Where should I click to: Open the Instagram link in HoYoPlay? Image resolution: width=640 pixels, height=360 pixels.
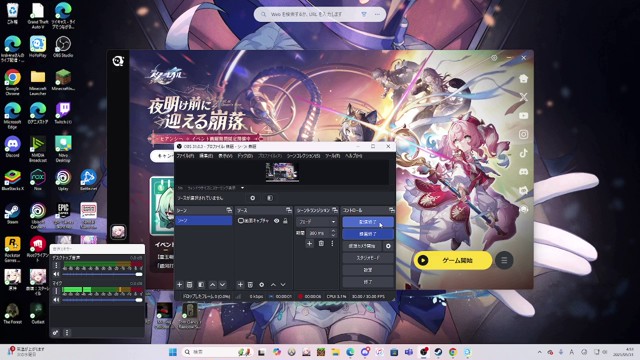tap(524, 134)
